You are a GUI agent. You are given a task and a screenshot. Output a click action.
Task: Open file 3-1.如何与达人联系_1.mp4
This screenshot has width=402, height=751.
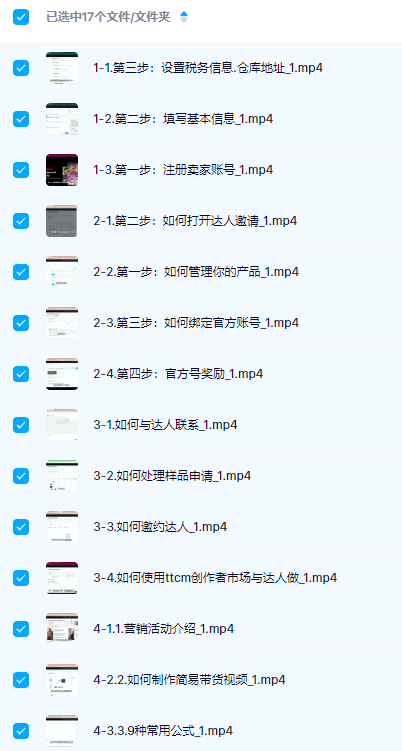tap(165, 425)
